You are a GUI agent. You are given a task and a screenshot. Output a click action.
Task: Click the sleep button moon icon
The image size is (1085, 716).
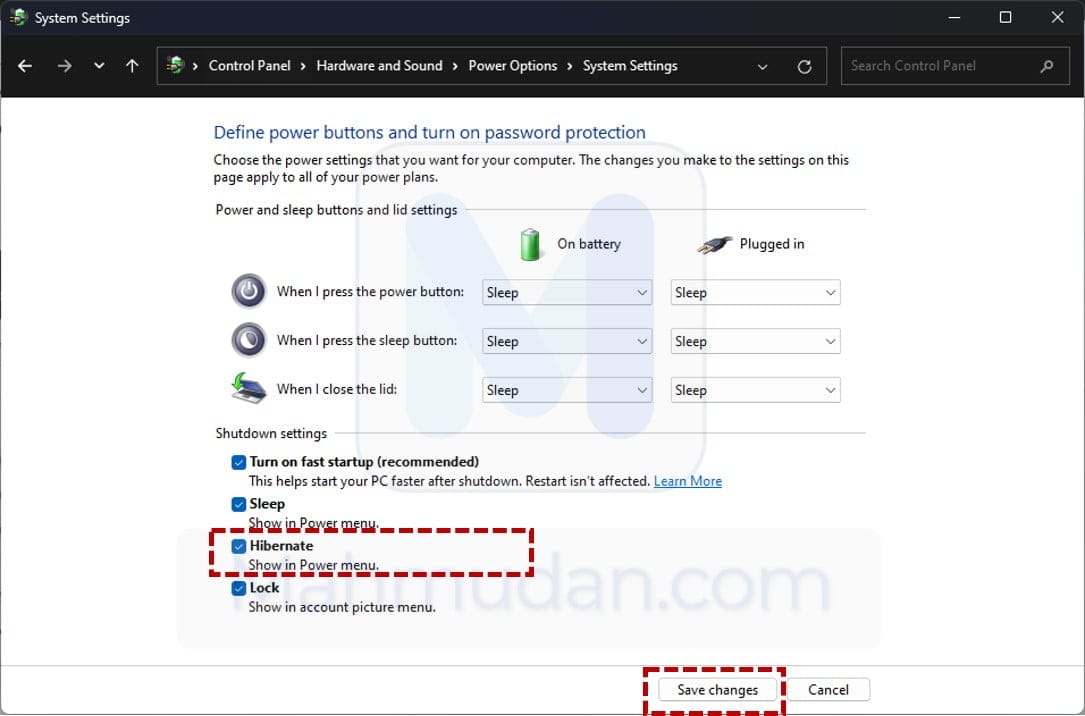tap(249, 340)
